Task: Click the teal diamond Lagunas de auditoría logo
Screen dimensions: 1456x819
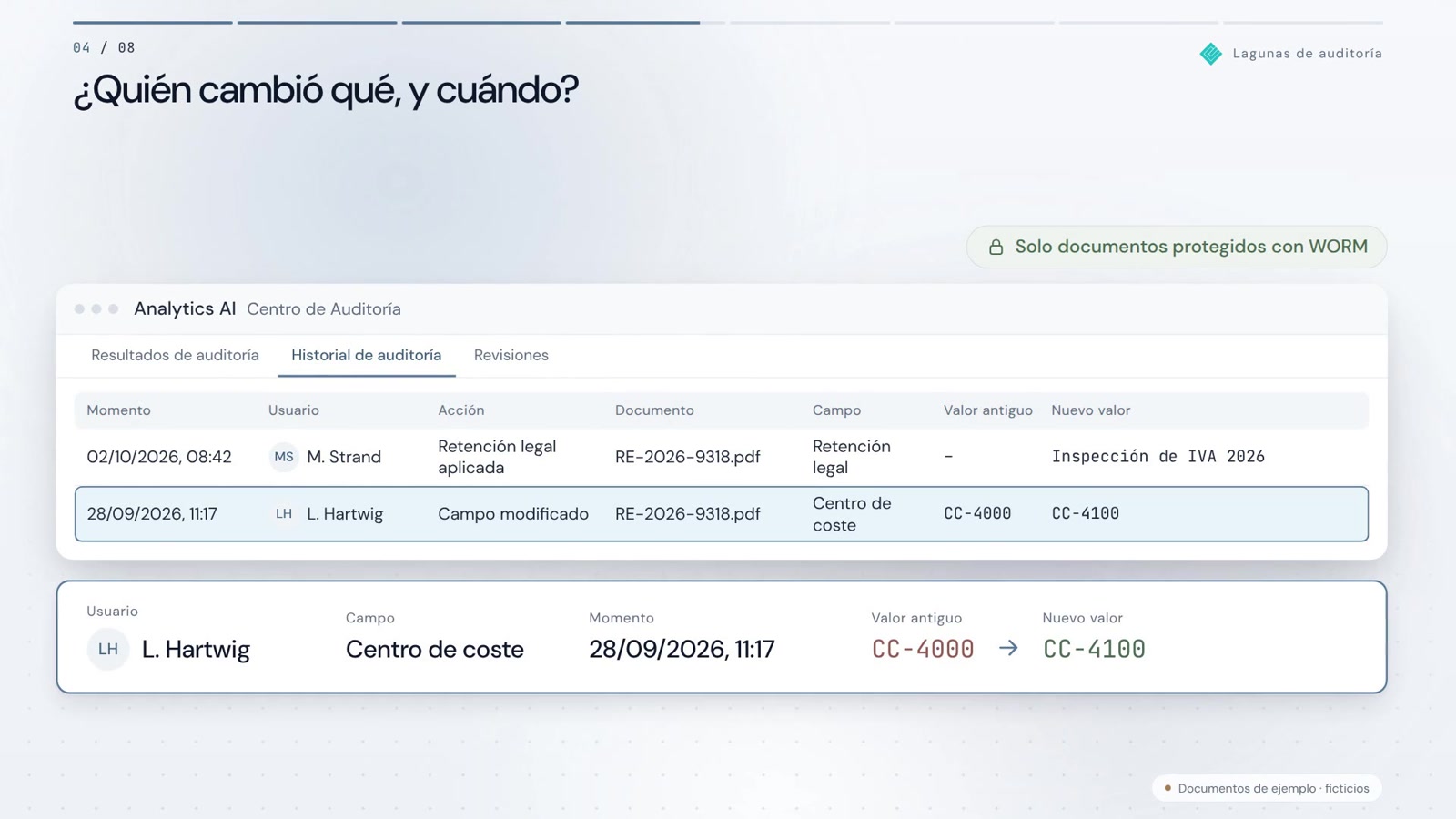Action: pyautogui.click(x=1210, y=54)
